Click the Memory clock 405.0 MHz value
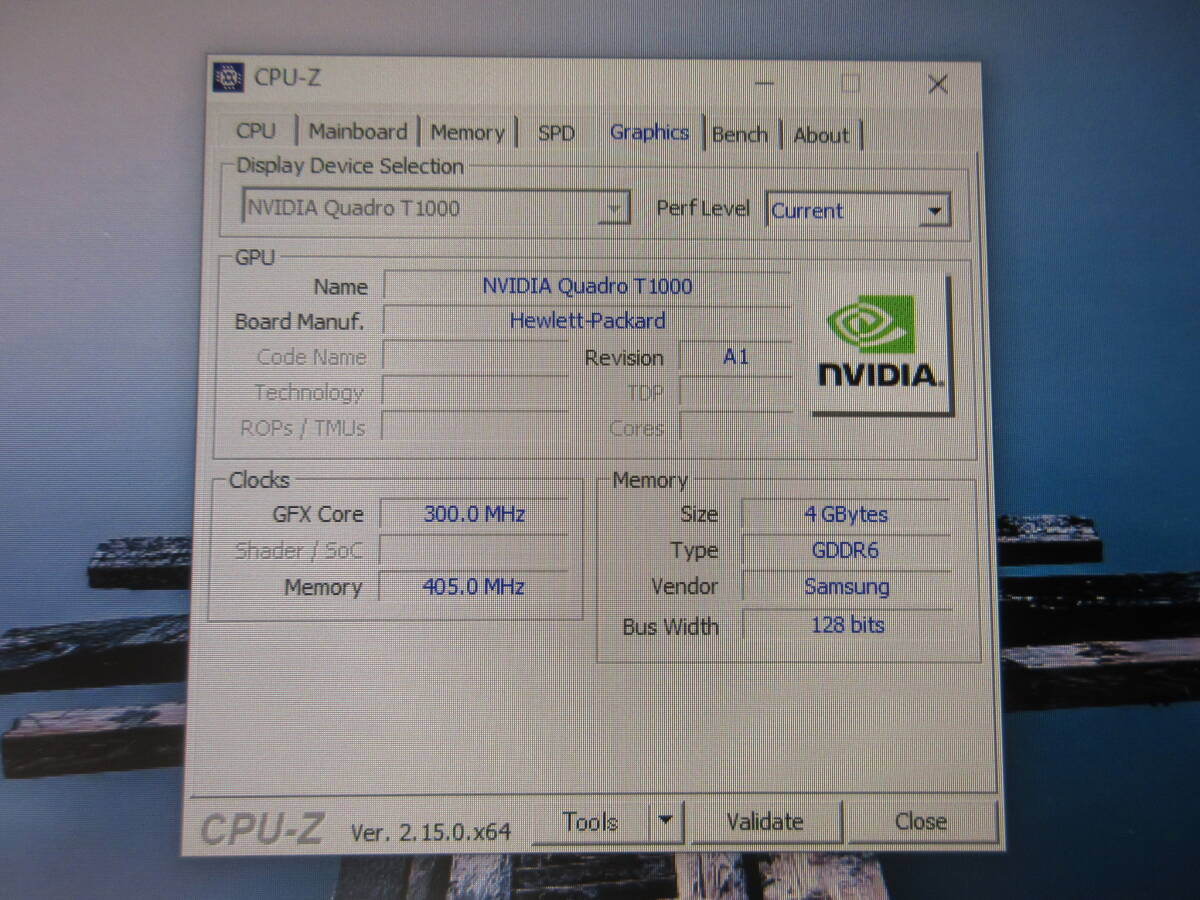 [x=474, y=587]
